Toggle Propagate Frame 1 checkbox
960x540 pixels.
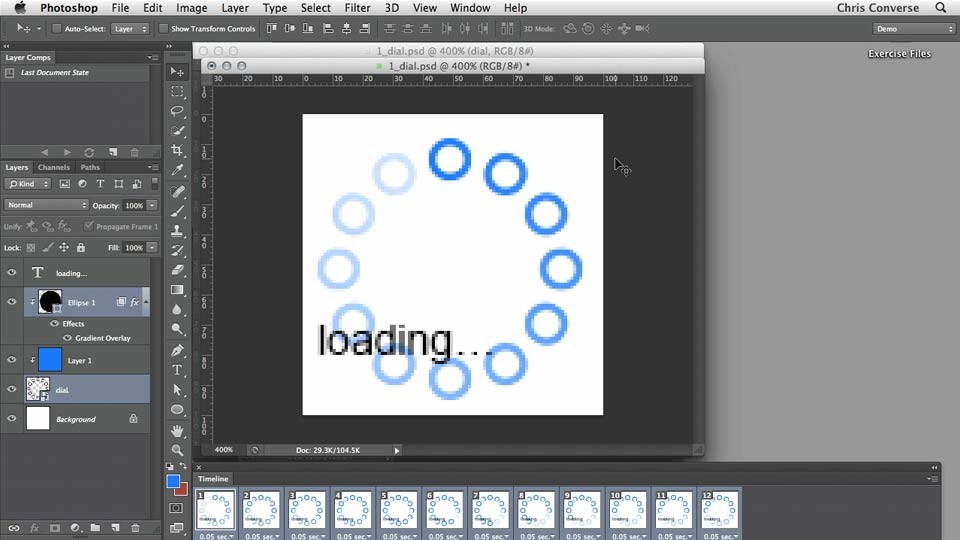click(x=88, y=226)
